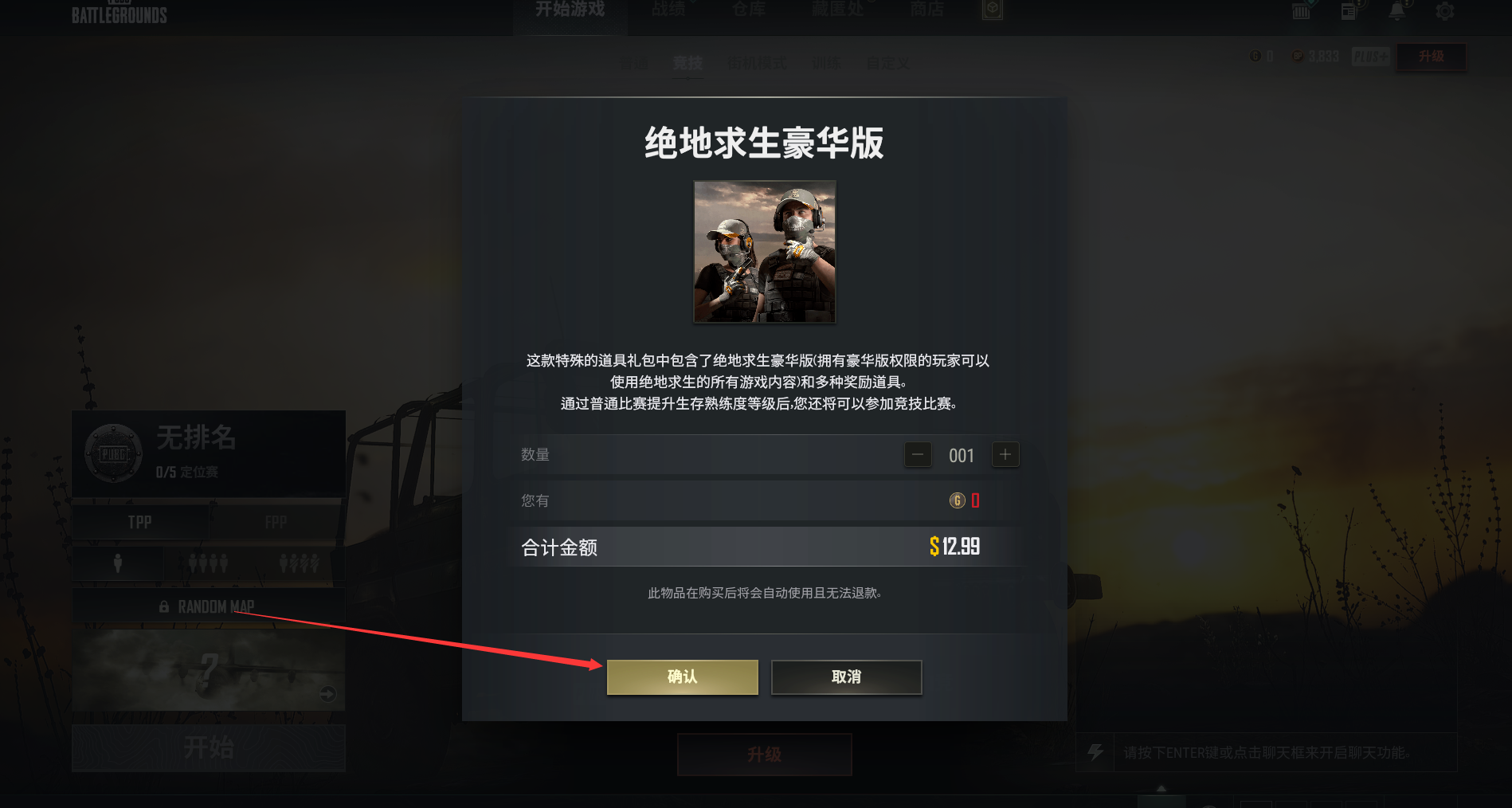Switch to FPP perspective
Screen dimensions: 1512x808
tap(276, 522)
